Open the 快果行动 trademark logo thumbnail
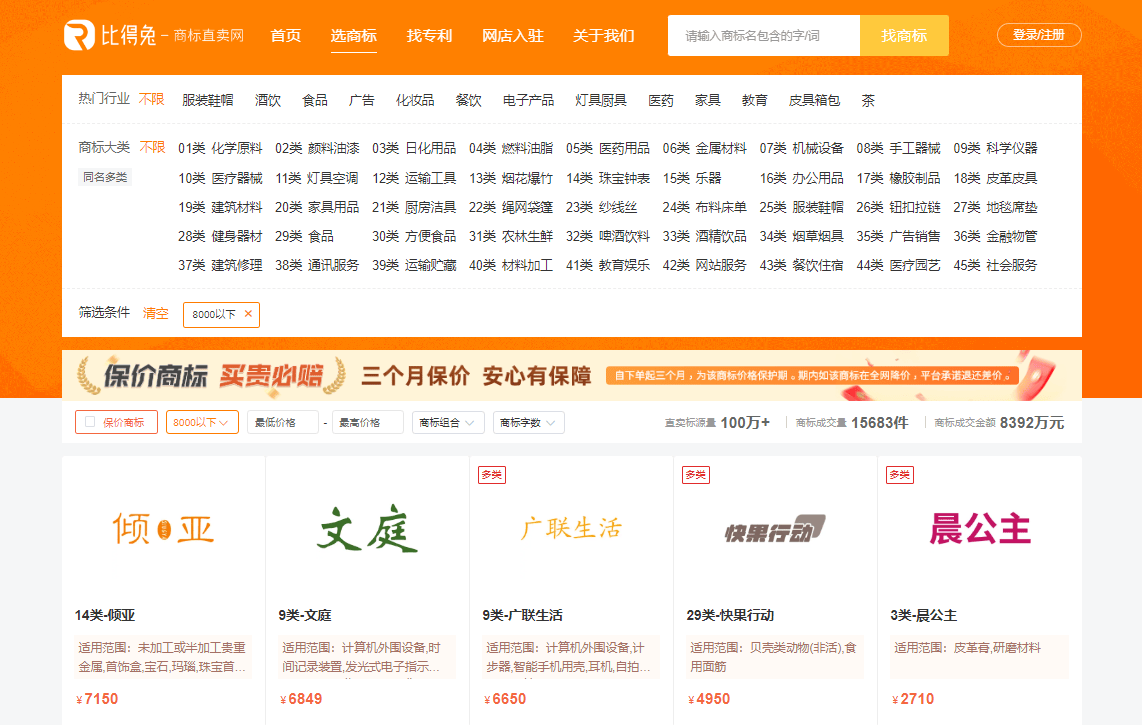This screenshot has width=1142, height=725. coord(775,529)
